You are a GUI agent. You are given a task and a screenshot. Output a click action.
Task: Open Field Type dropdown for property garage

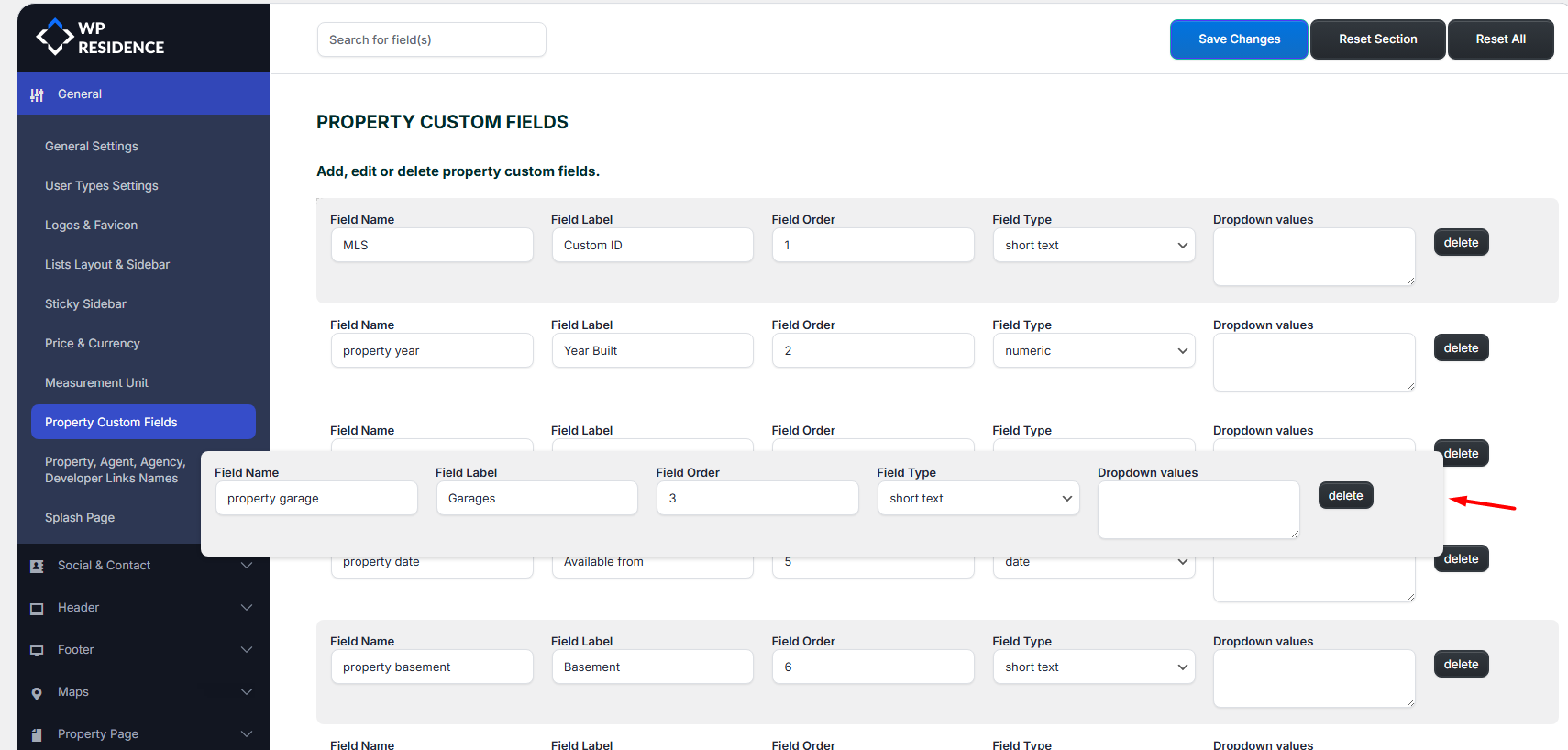(x=977, y=499)
